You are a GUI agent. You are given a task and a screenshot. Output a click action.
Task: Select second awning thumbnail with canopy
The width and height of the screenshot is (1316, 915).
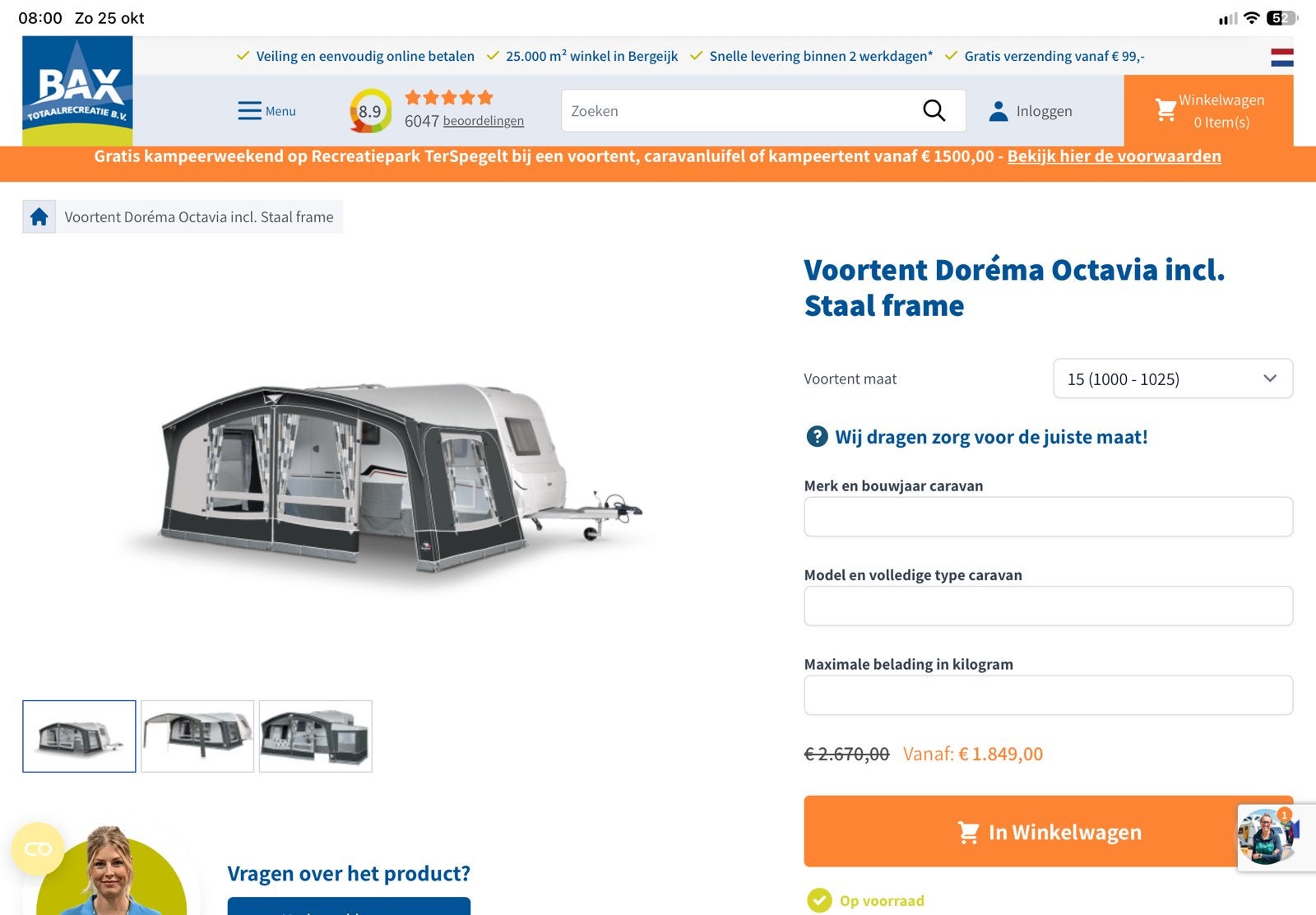click(x=197, y=736)
